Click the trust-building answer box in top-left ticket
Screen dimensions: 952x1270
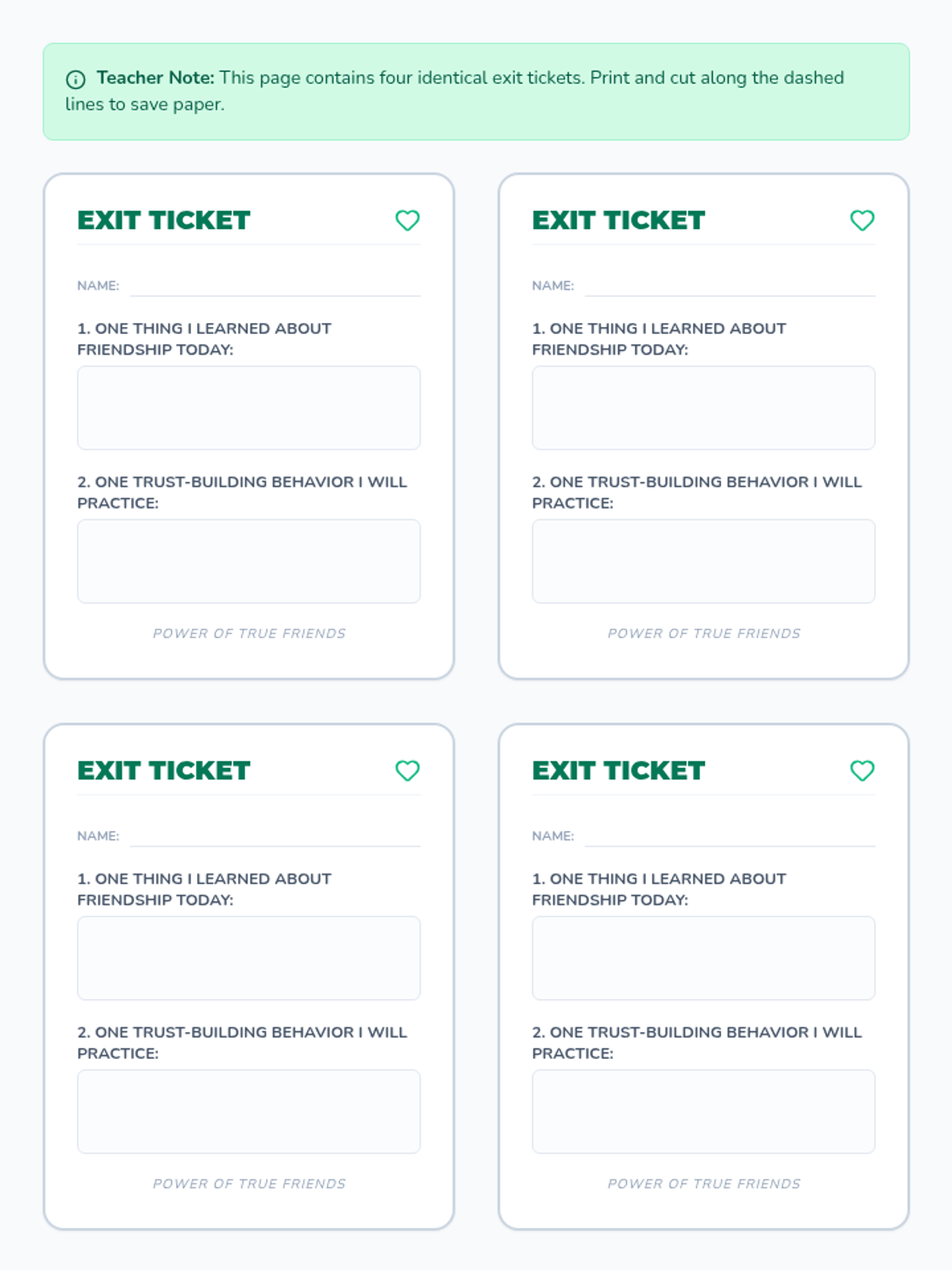(x=248, y=561)
